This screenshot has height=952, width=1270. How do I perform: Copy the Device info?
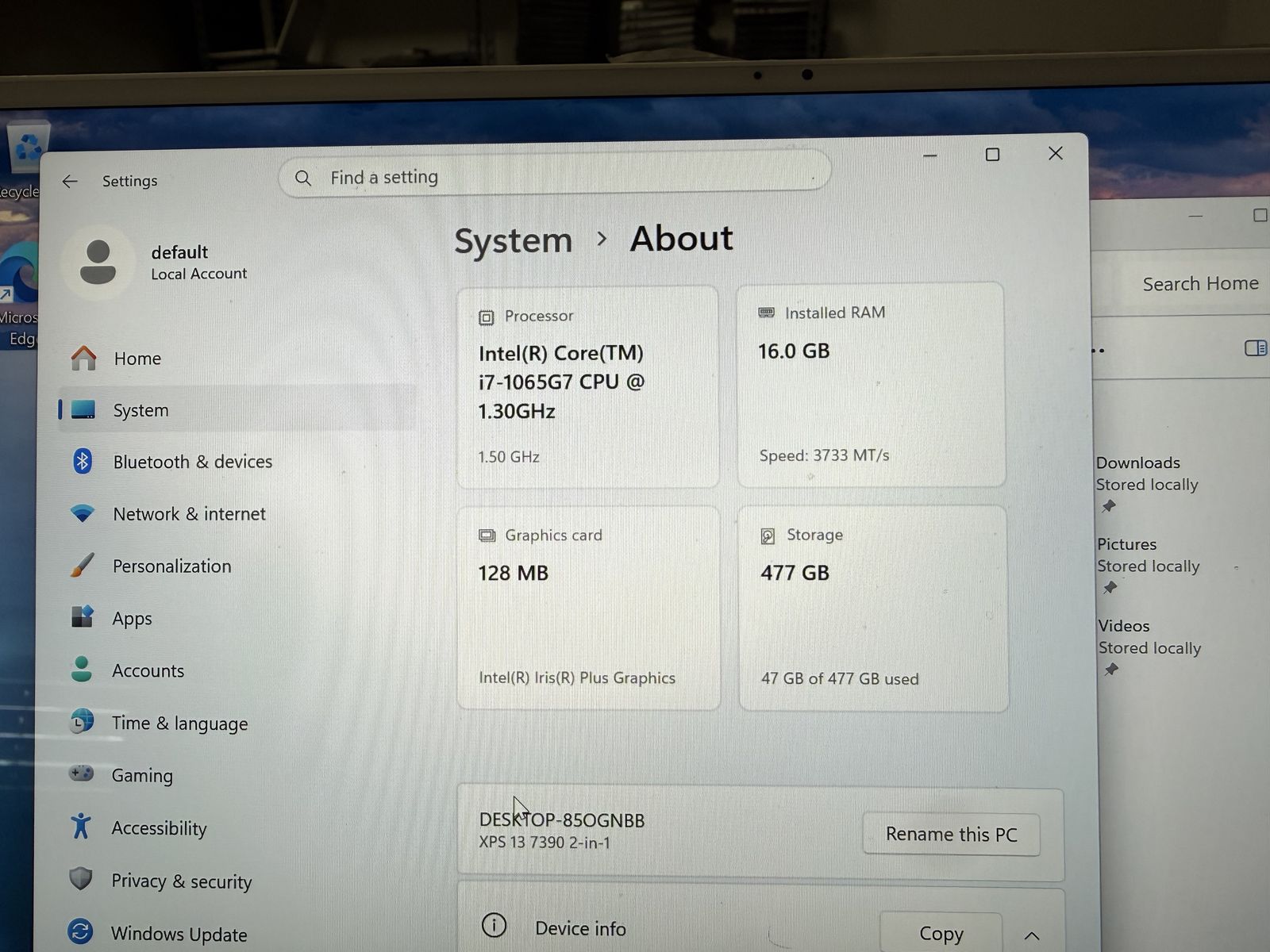(x=941, y=933)
